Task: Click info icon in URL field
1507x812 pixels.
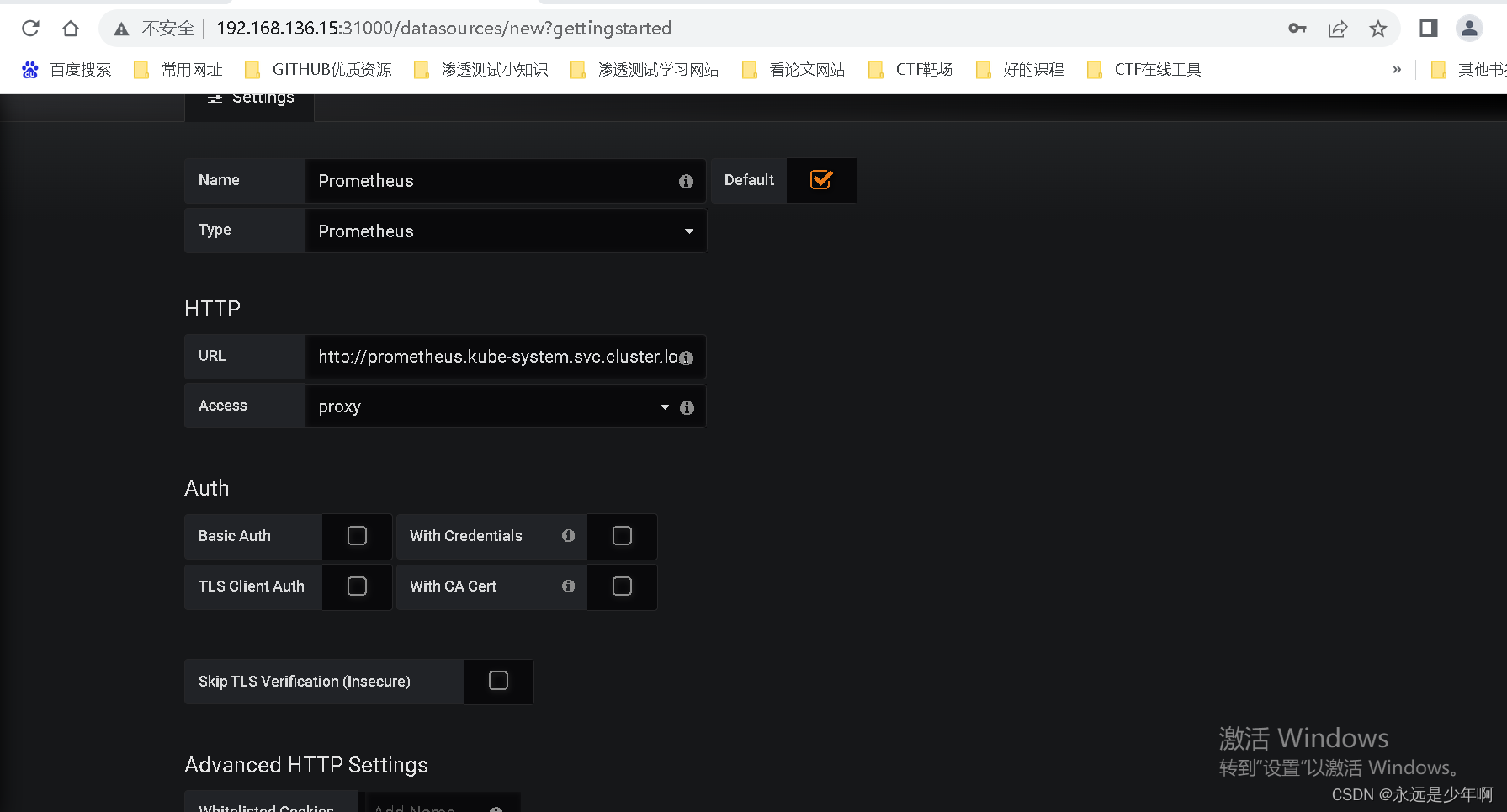Action: [x=687, y=358]
